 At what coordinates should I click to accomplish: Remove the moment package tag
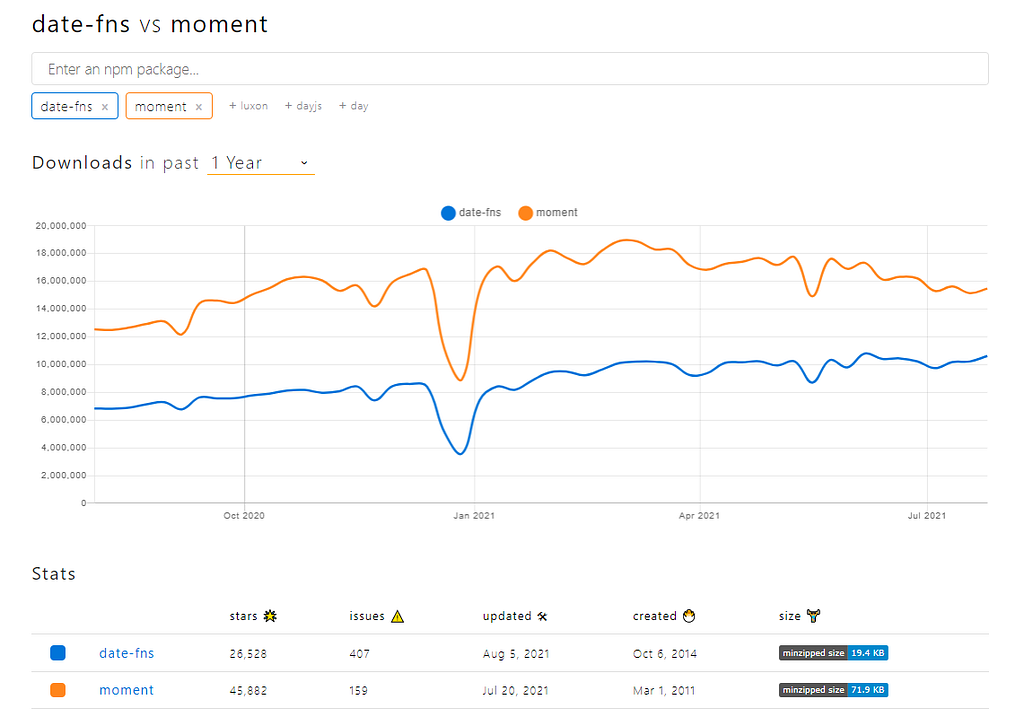pyautogui.click(x=199, y=107)
